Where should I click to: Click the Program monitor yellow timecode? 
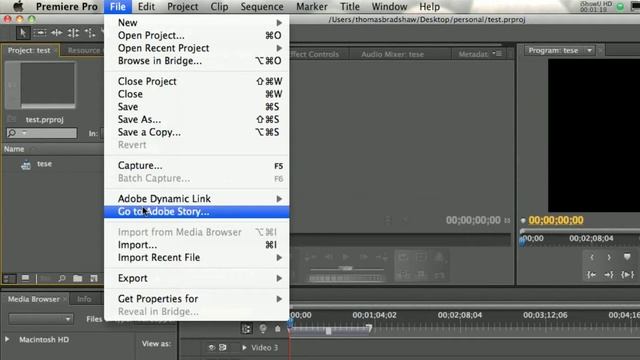[x=556, y=220]
